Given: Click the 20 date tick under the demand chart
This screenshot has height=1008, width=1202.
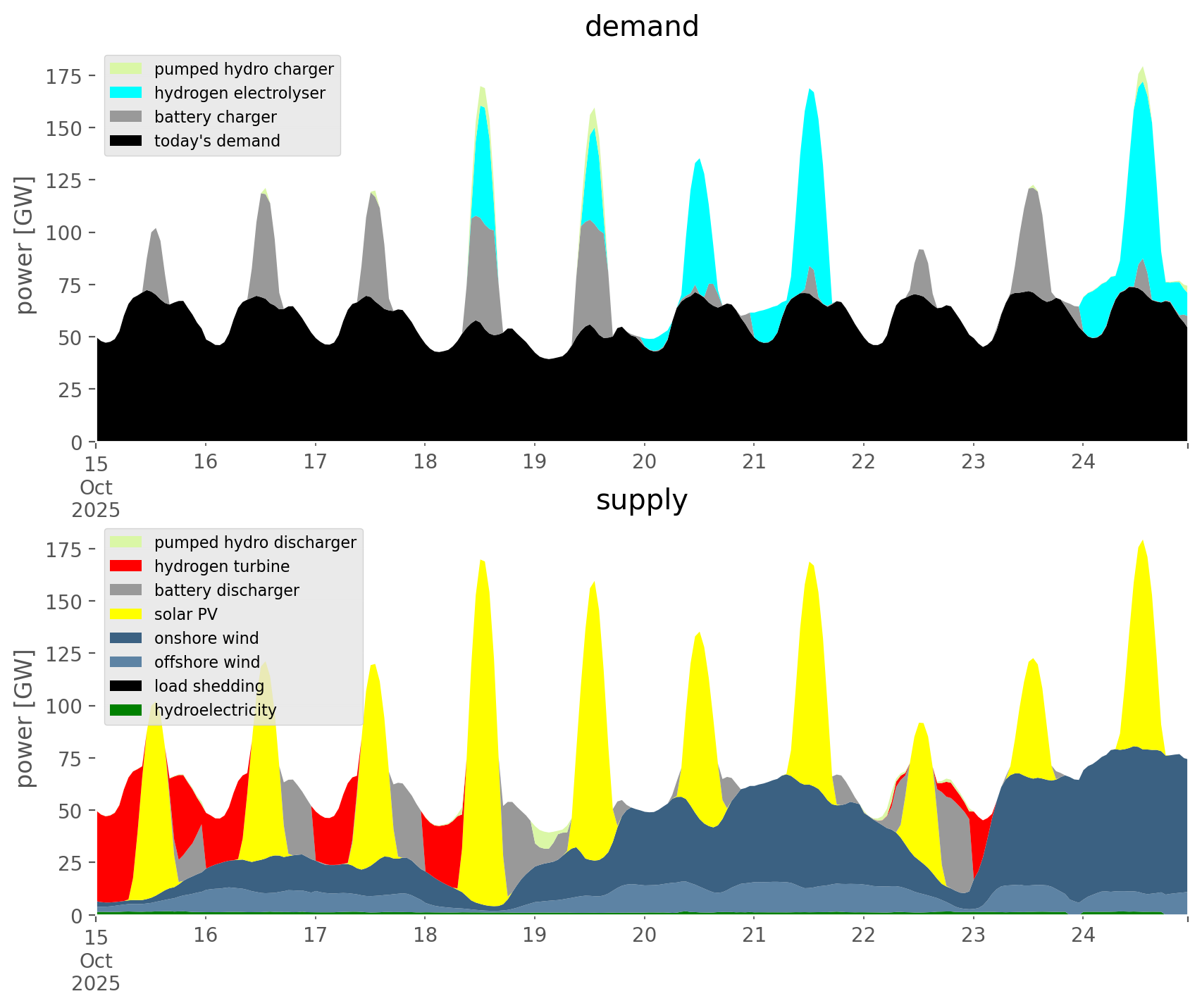Looking at the screenshot, I should 644,462.
